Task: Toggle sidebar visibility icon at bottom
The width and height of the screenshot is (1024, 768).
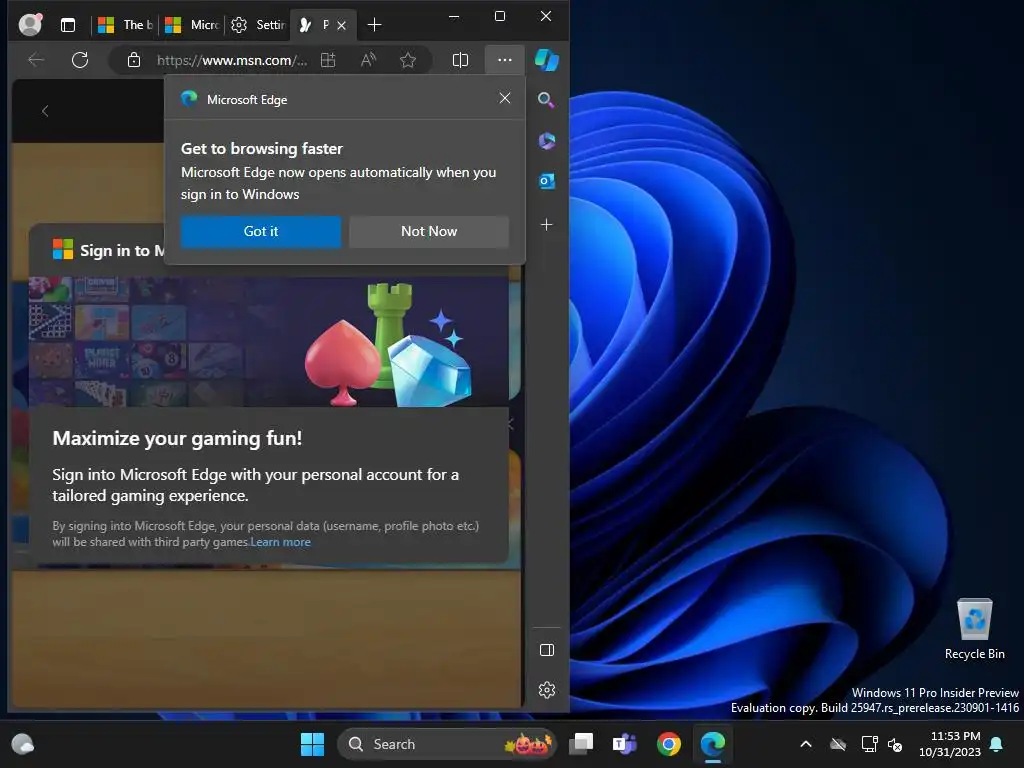Action: tap(547, 650)
